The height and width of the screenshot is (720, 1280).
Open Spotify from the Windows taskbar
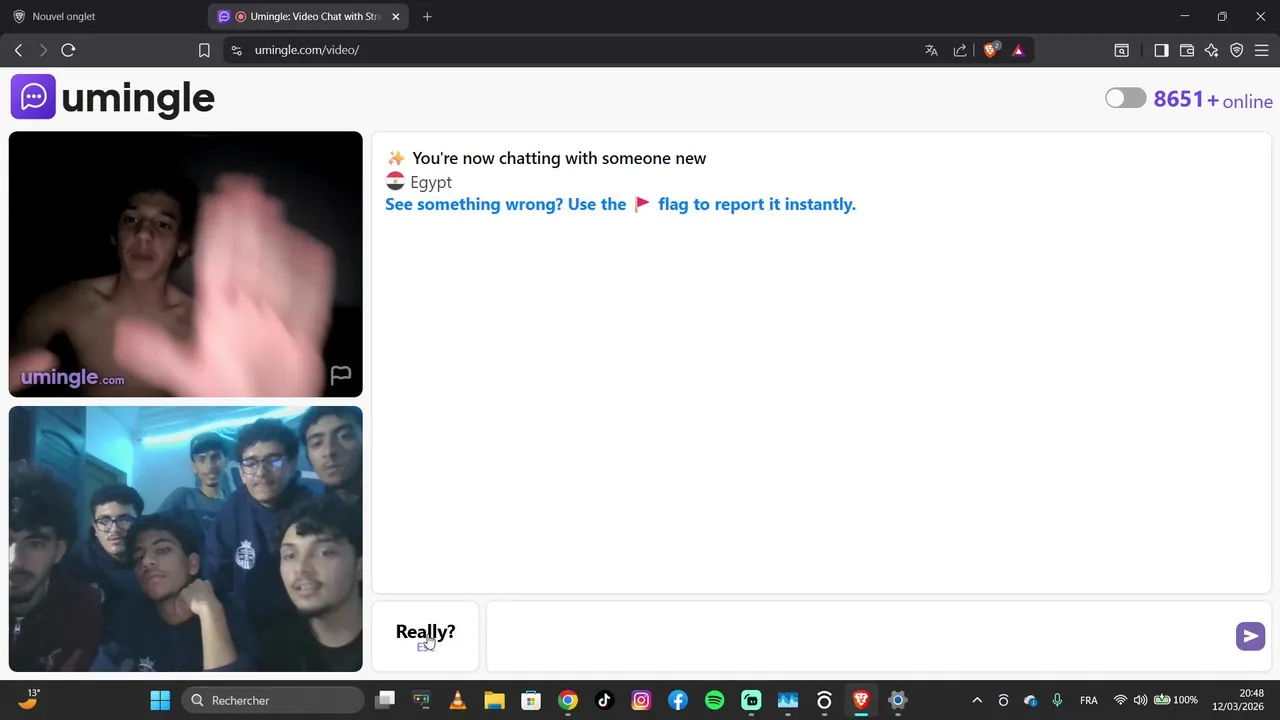[x=715, y=700]
